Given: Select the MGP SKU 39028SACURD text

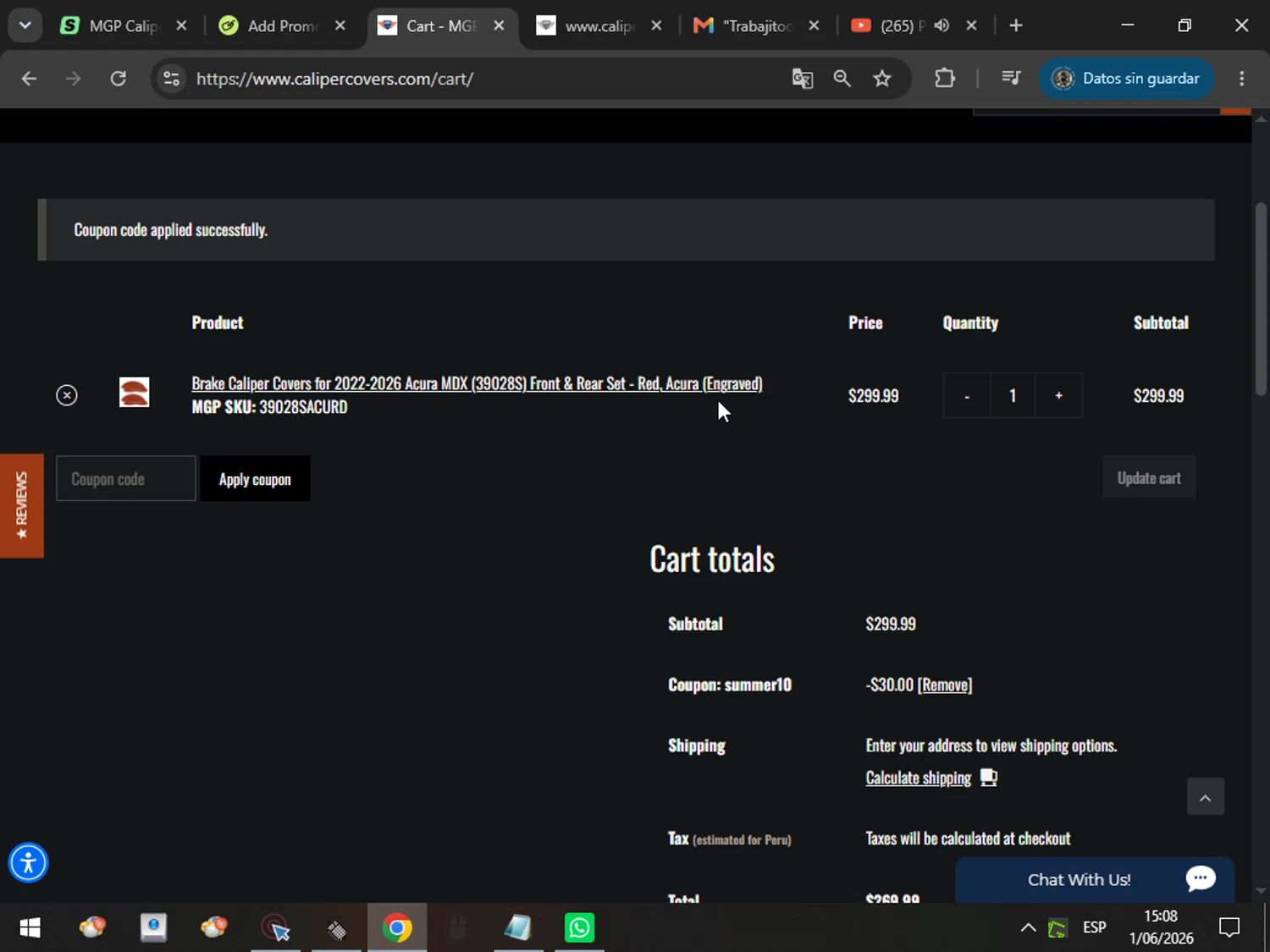Looking at the screenshot, I should (269, 407).
